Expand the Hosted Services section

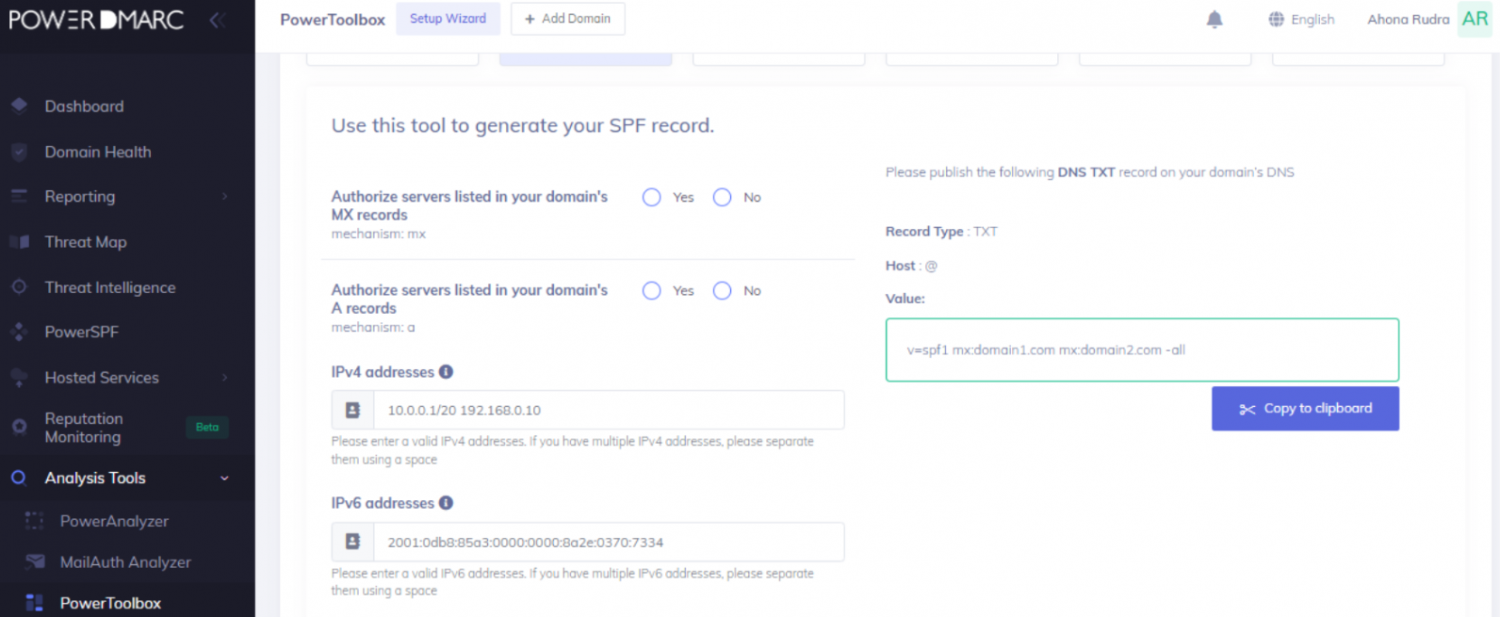(102, 377)
